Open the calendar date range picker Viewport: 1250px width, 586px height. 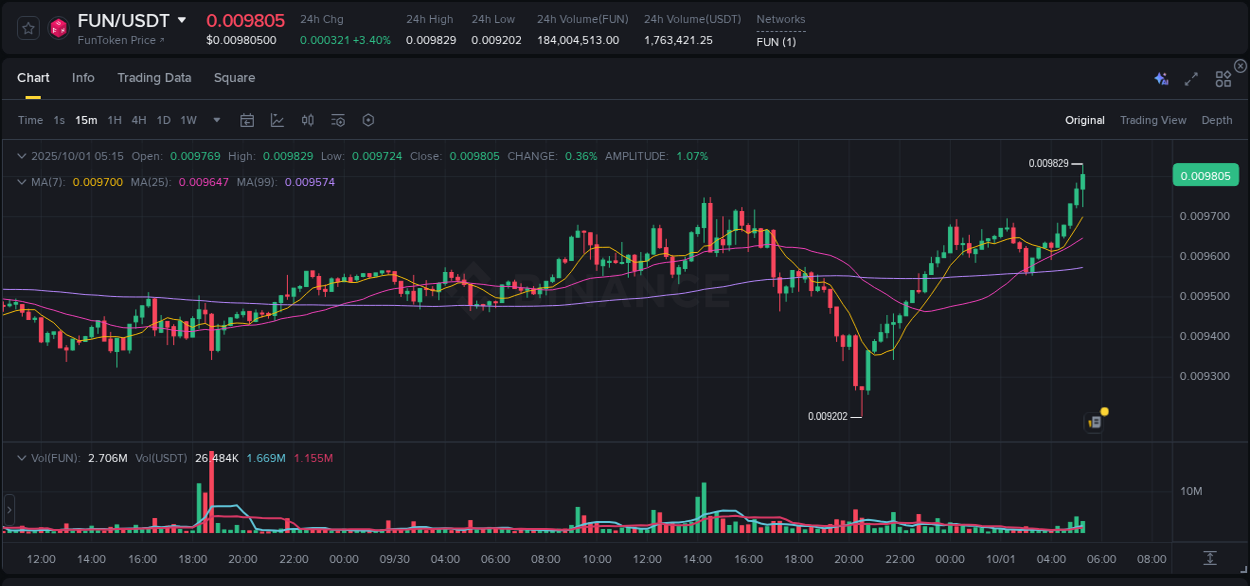click(247, 120)
